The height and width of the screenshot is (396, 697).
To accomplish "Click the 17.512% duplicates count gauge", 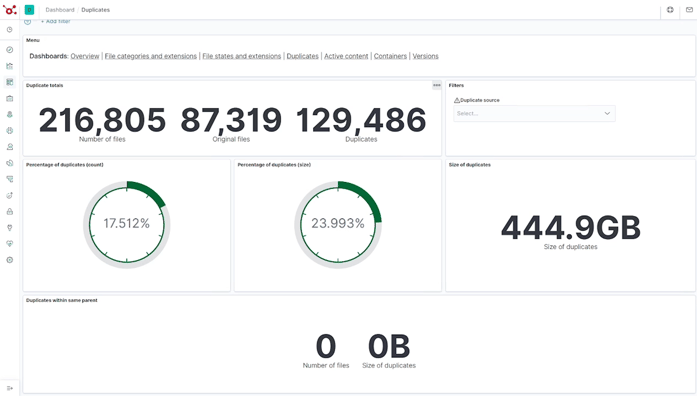I will pyautogui.click(x=127, y=224).
